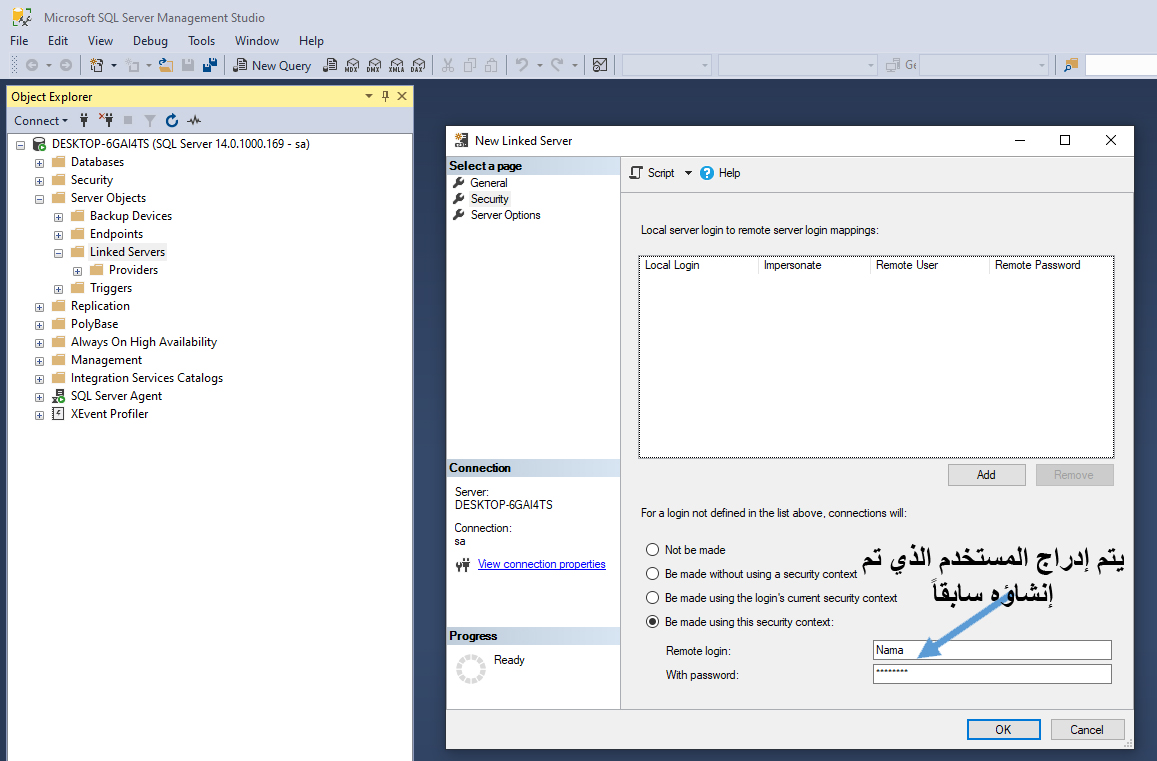Click the Redo arrow icon
The width and height of the screenshot is (1157, 761).
point(558,66)
